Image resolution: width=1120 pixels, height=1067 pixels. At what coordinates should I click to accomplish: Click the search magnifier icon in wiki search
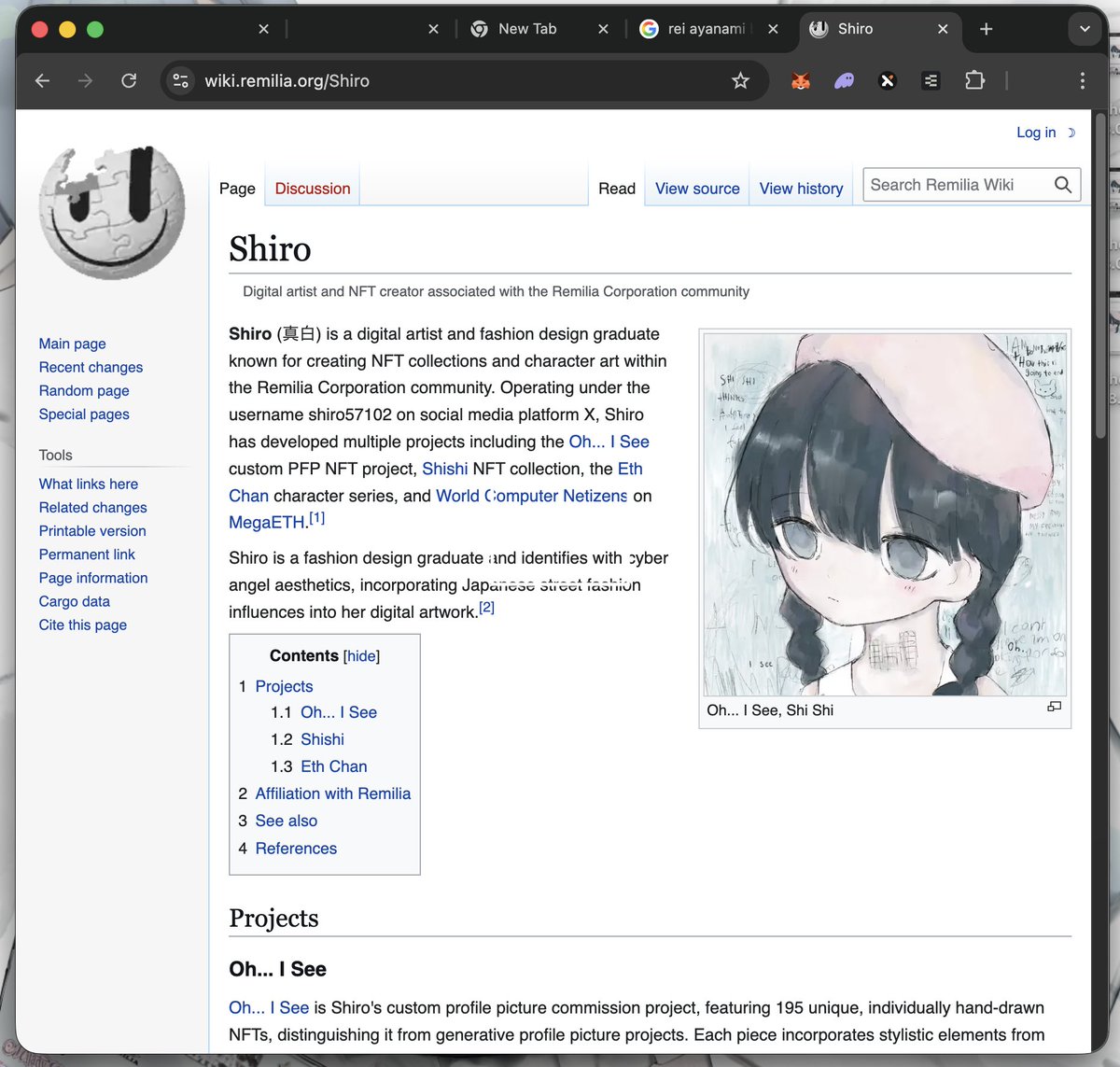[x=1063, y=185]
